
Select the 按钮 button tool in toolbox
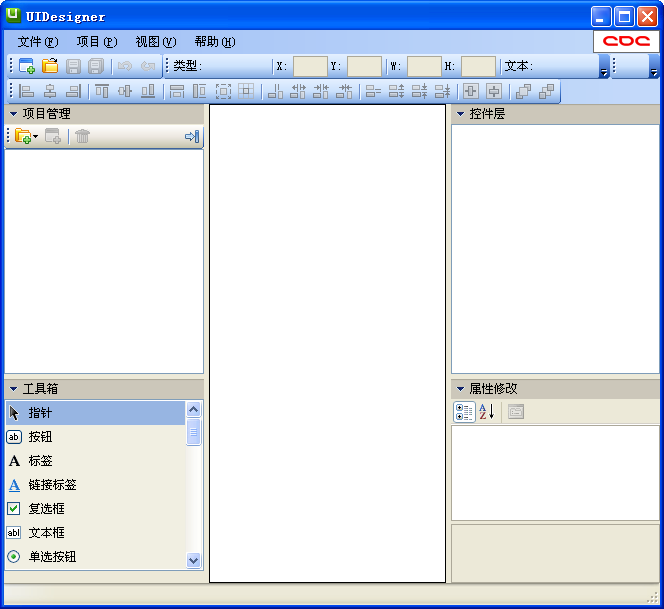point(40,437)
